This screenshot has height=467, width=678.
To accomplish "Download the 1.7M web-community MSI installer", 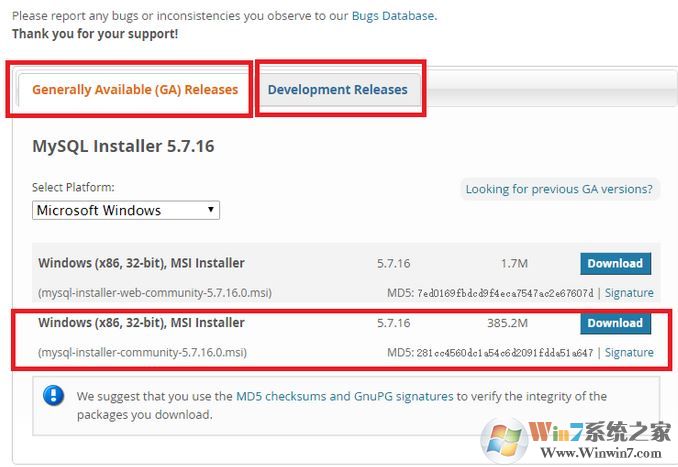I will (615, 263).
